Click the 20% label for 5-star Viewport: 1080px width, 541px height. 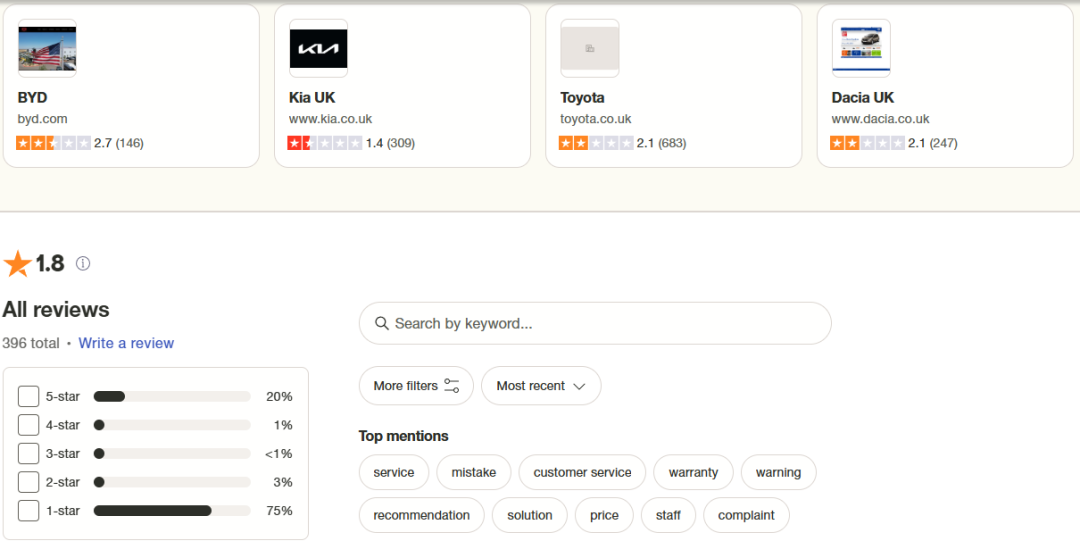(x=280, y=396)
